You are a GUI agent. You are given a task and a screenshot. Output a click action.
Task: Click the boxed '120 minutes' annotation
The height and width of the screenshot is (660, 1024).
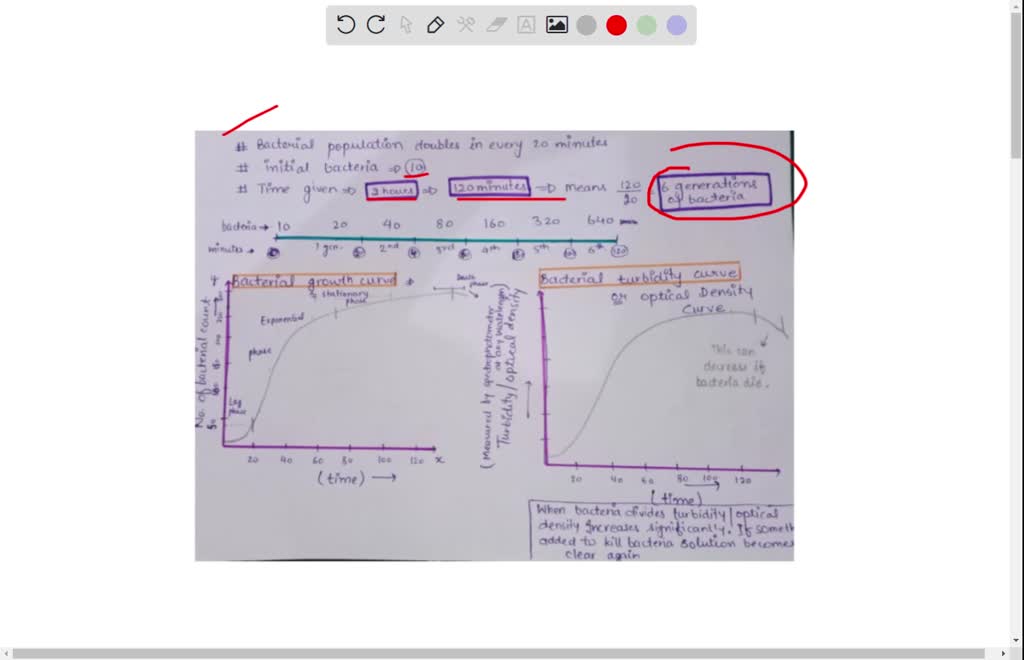[x=489, y=187]
